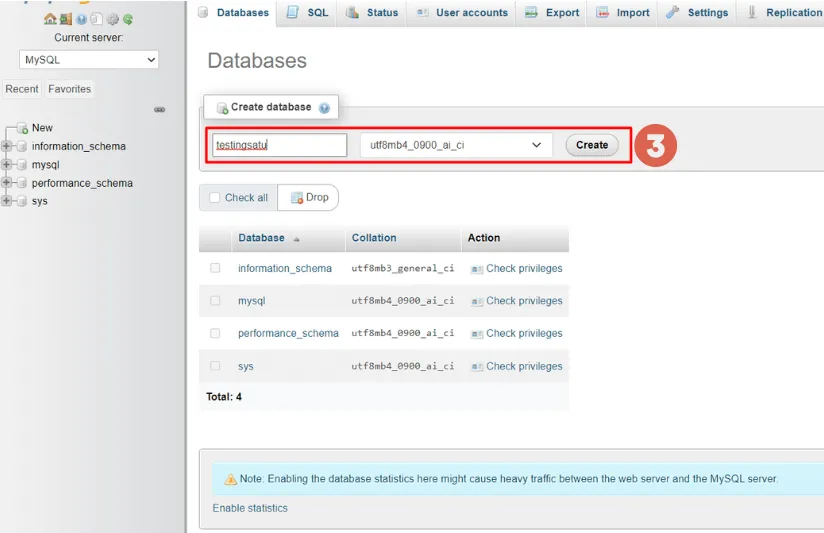This screenshot has height=533, width=824.
Task: Expand information_schema node in tree
Action: click(6, 146)
